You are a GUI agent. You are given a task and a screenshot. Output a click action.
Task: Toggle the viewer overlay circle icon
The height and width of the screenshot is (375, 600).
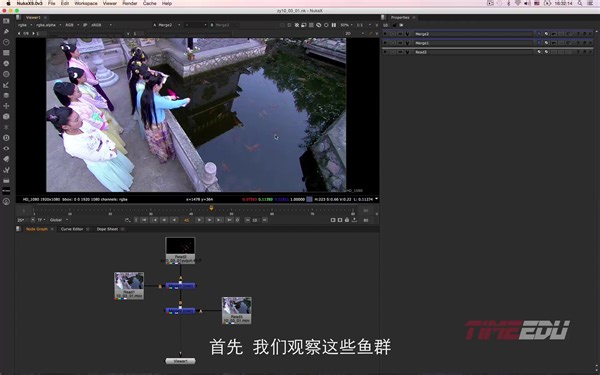click(326, 25)
